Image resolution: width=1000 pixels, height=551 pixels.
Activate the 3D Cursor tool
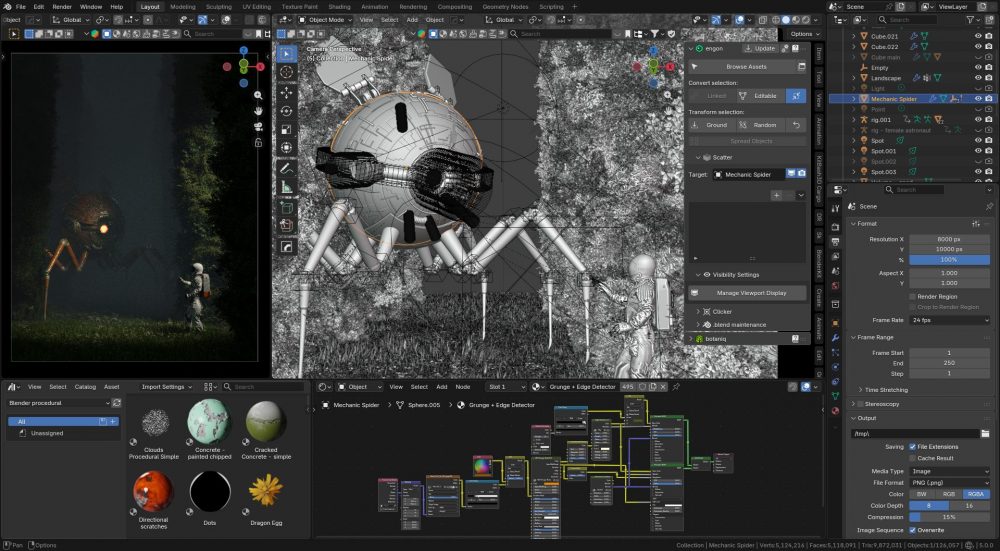(x=287, y=72)
